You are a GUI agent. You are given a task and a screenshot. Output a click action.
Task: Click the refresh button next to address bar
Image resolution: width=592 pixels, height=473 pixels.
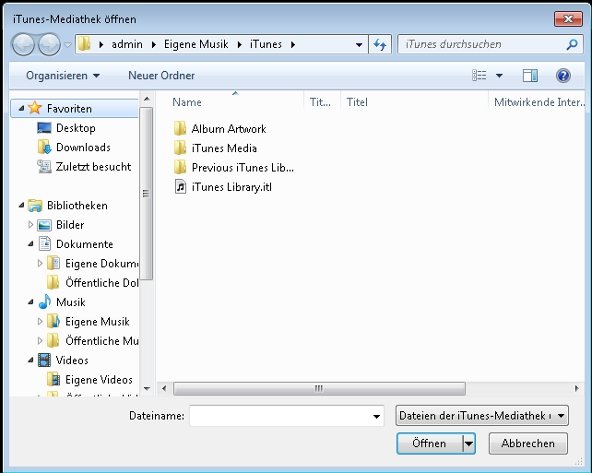coord(380,45)
